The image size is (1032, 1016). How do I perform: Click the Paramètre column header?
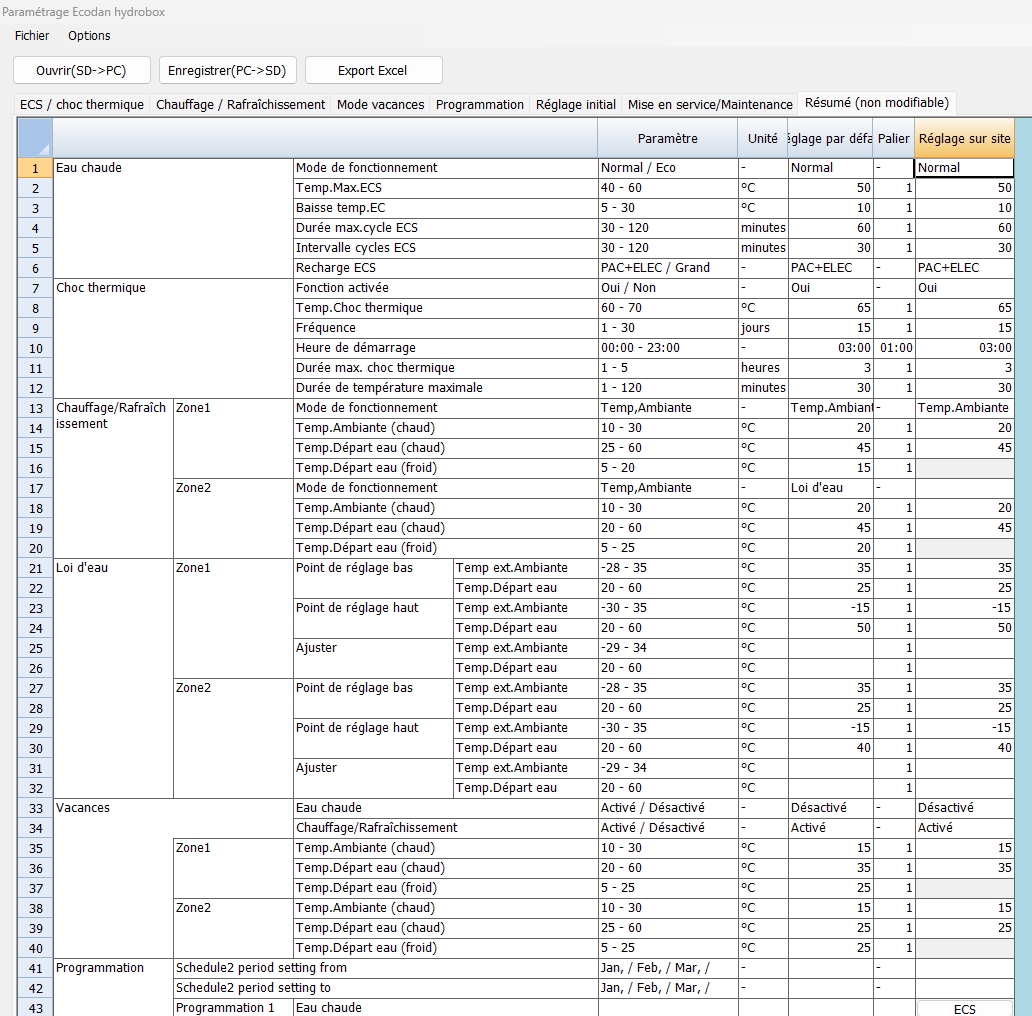667,139
